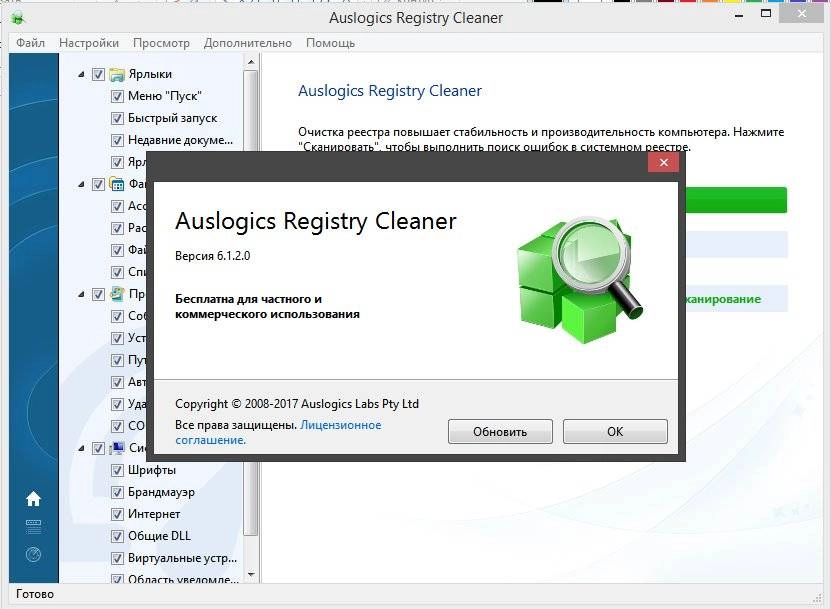Open the Помощь menu
831x609 pixels.
pos(330,43)
